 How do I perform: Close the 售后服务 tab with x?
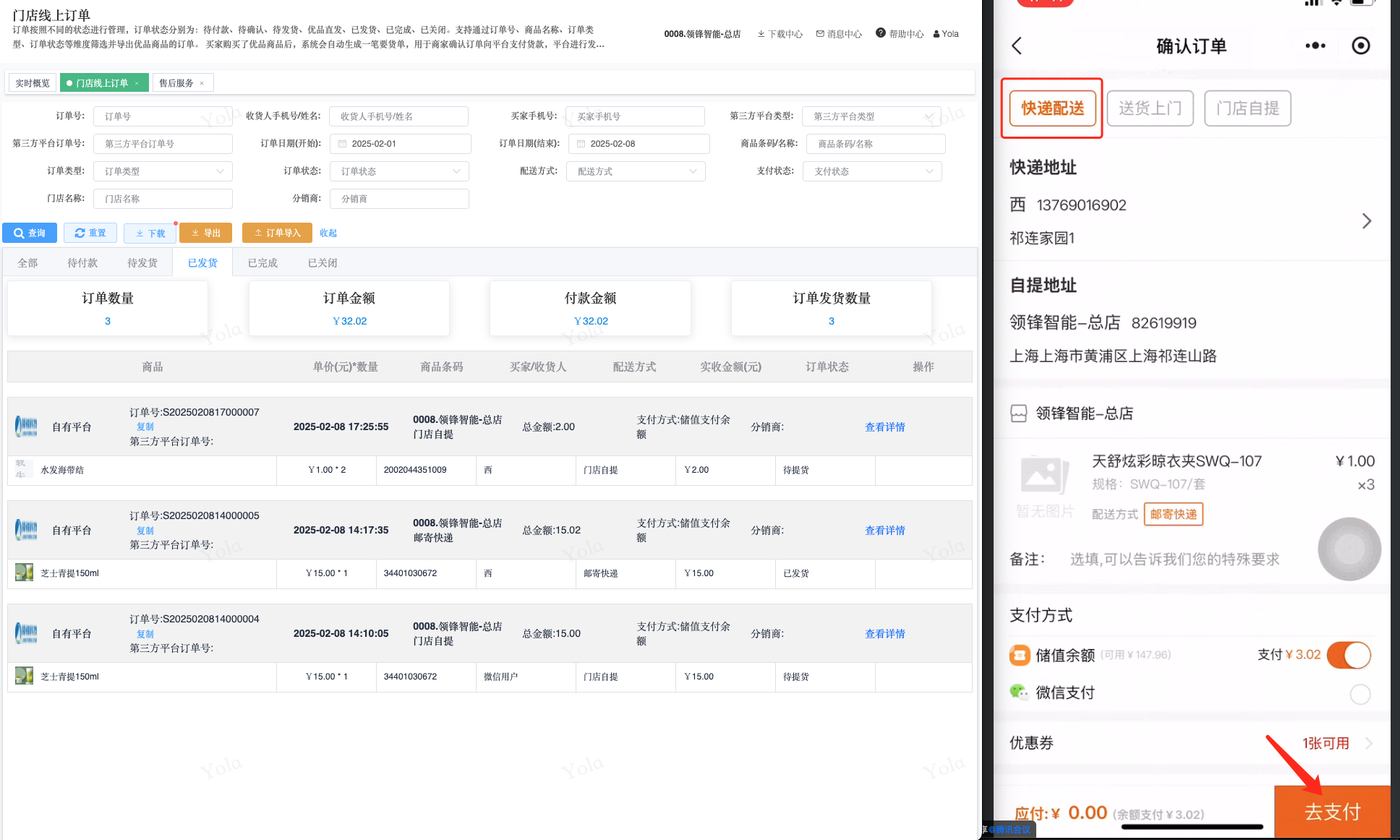[202, 83]
